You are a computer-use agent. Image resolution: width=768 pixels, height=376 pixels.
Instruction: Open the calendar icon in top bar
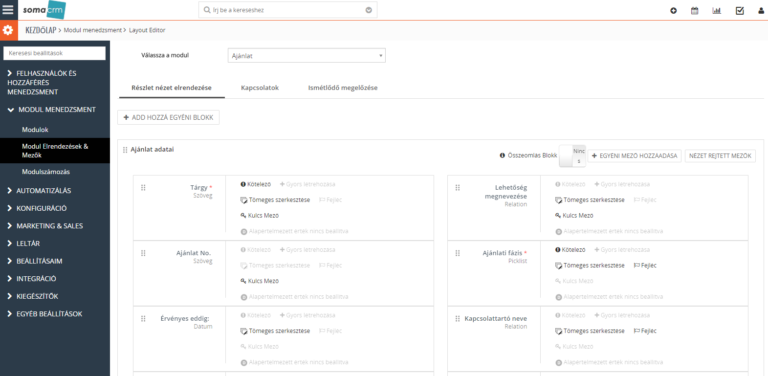click(x=695, y=10)
